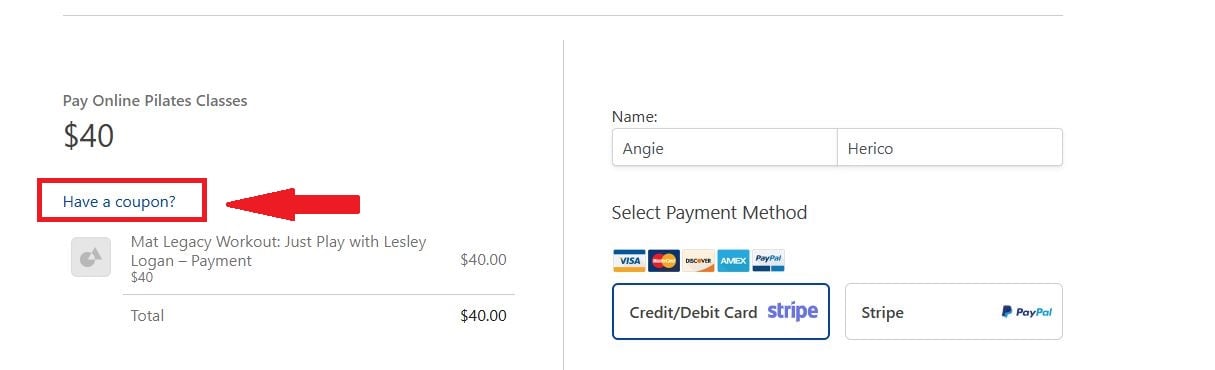Click the AMEX card icon
1215x370 pixels.
[733, 261]
